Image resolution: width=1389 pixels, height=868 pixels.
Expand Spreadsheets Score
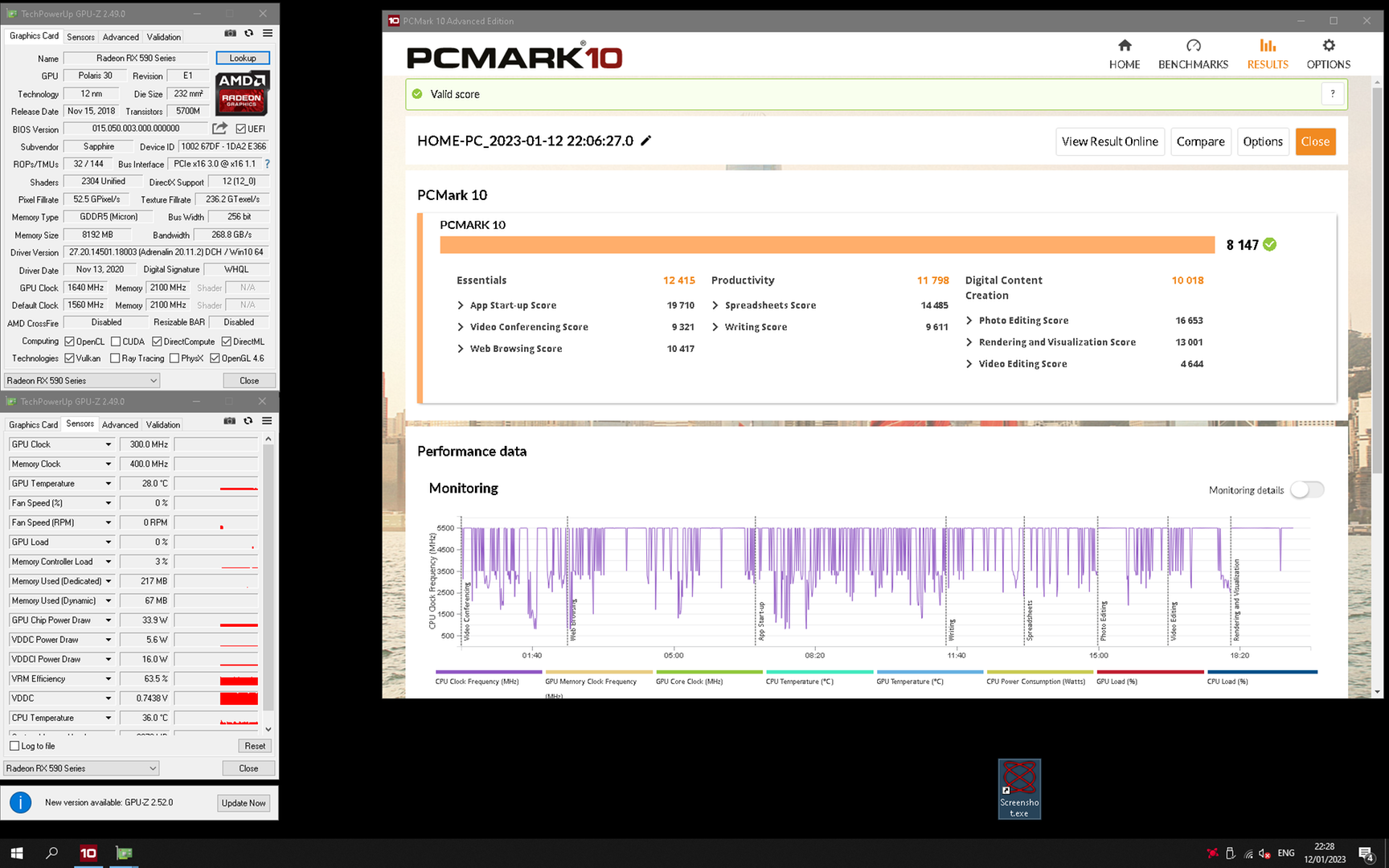point(715,305)
